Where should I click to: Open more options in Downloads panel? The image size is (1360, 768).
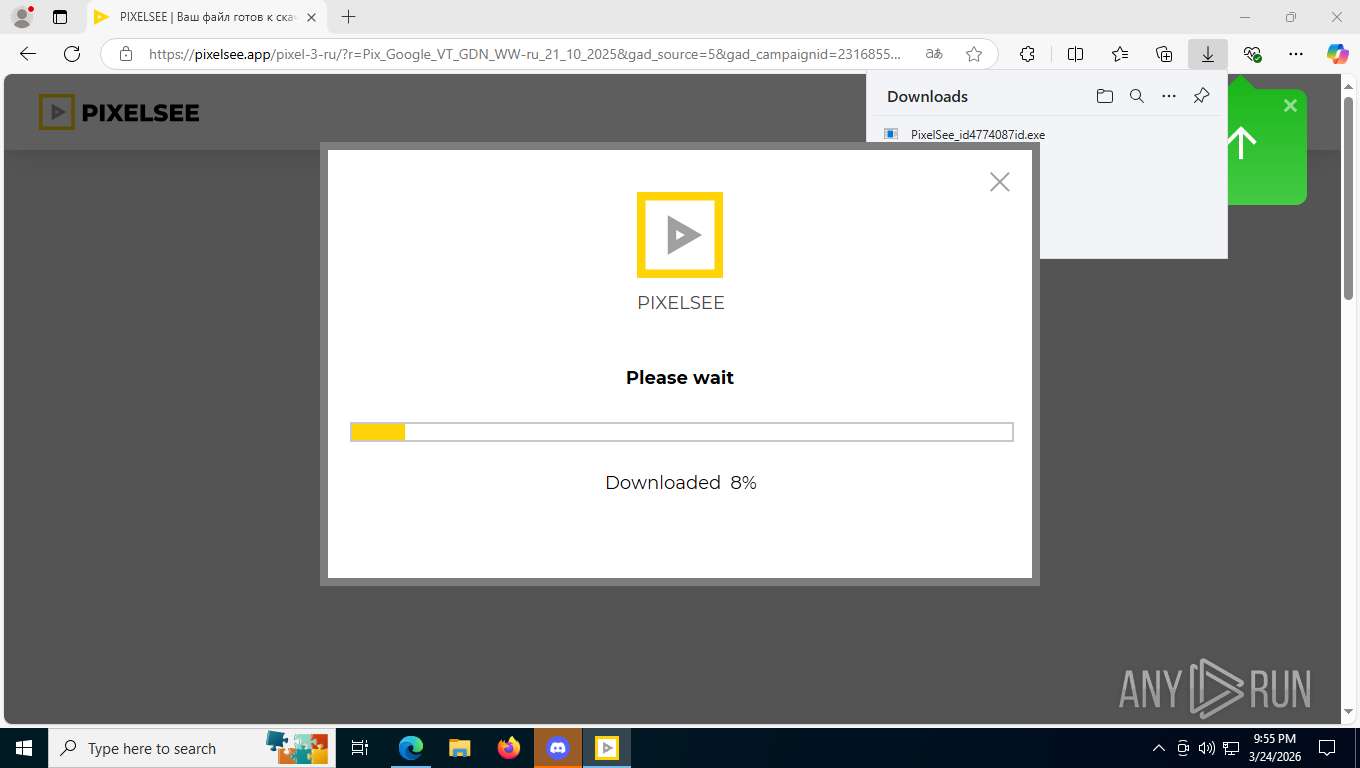click(x=1169, y=96)
